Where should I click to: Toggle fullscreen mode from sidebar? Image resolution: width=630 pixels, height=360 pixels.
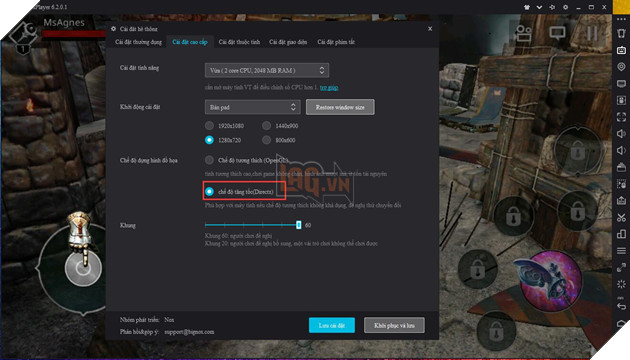click(621, 117)
